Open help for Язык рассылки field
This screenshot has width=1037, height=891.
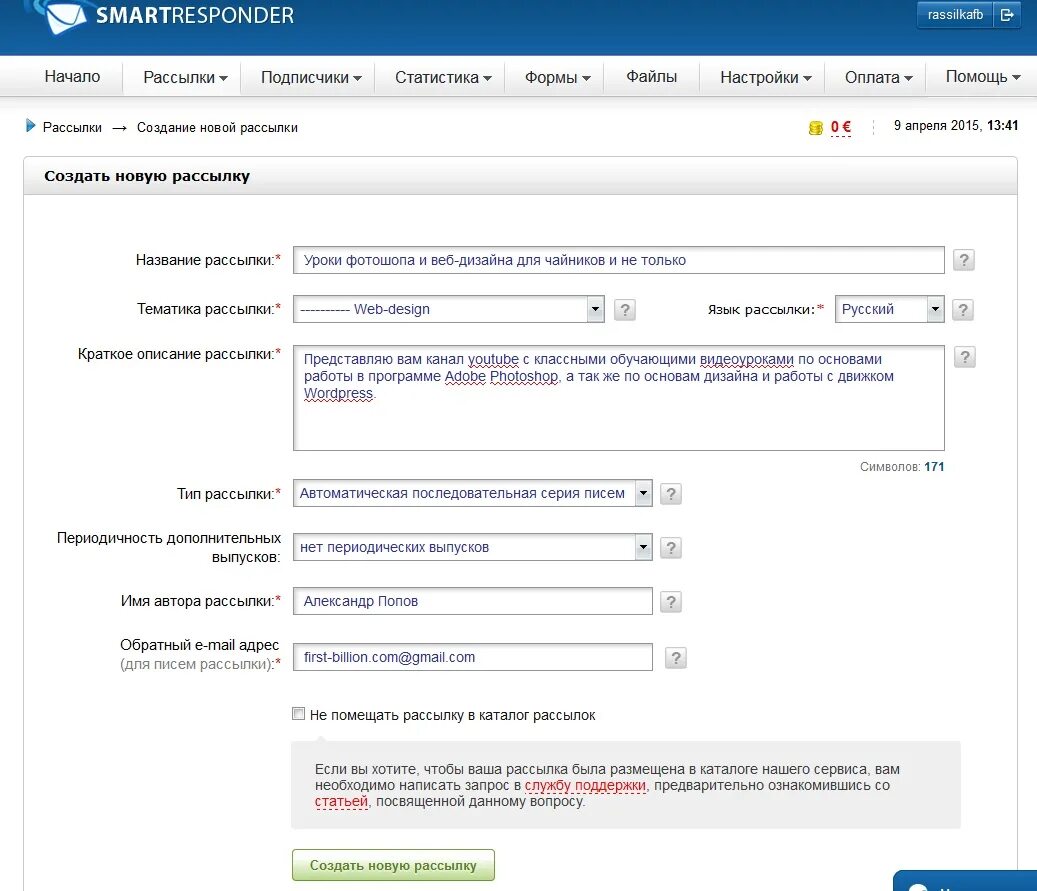pos(962,310)
